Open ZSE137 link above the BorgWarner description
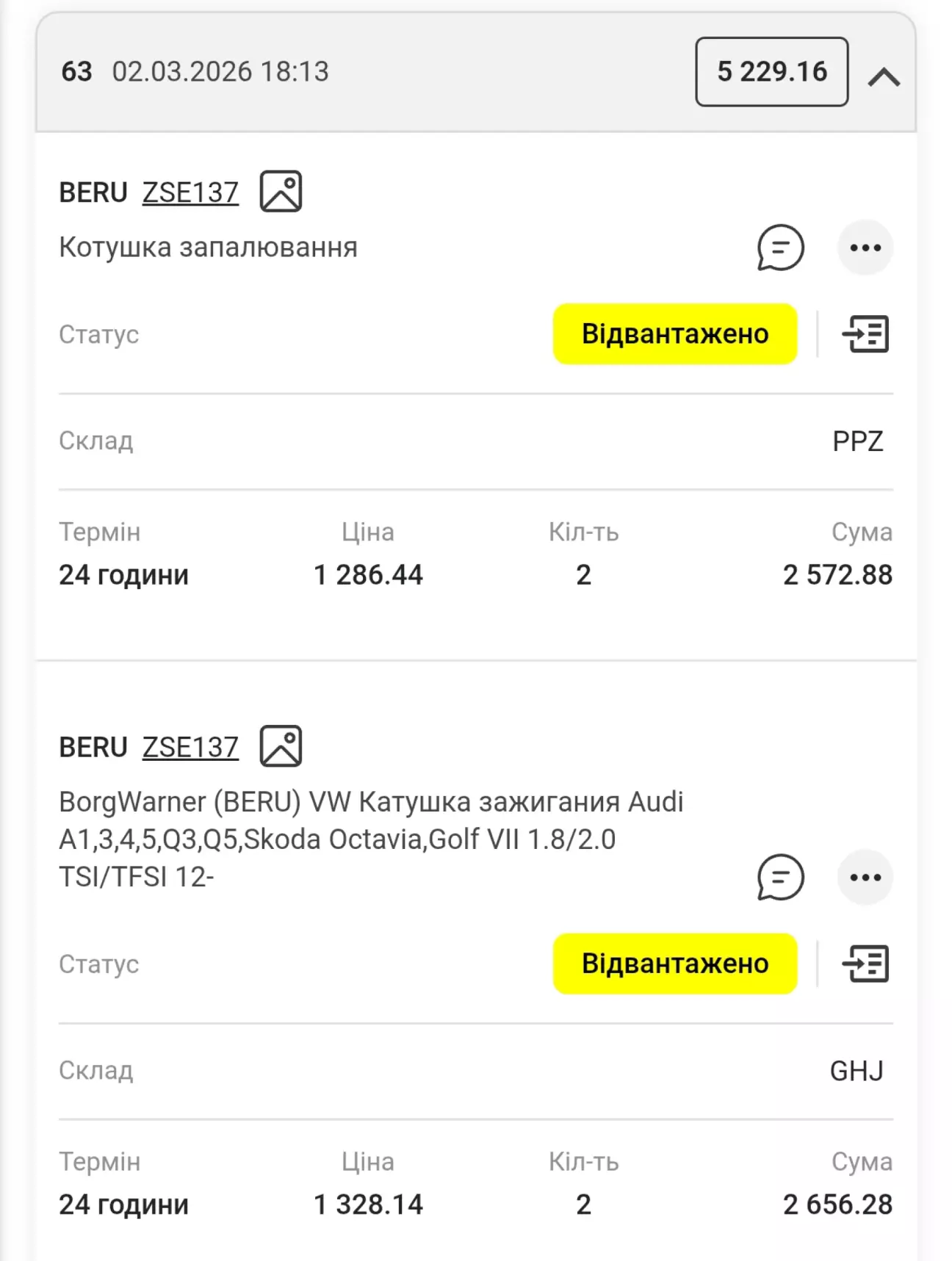 tap(190, 747)
